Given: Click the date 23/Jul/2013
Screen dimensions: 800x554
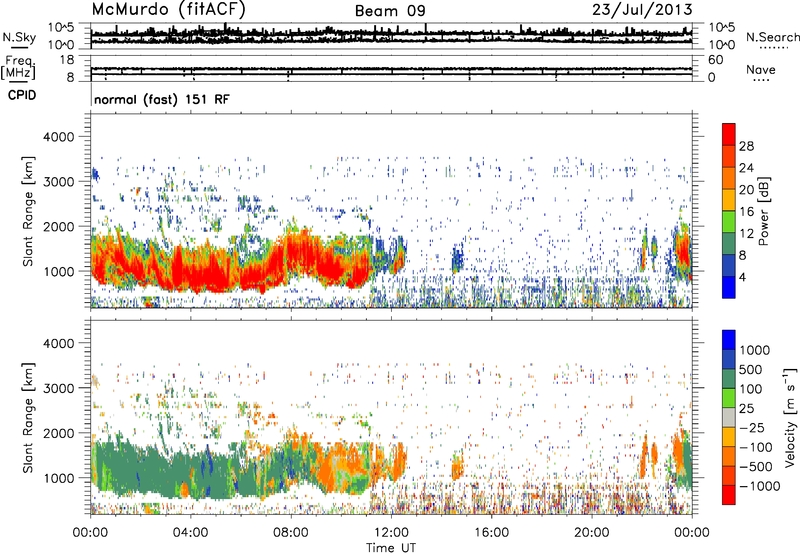Looking at the screenshot, I should click(x=642, y=10).
